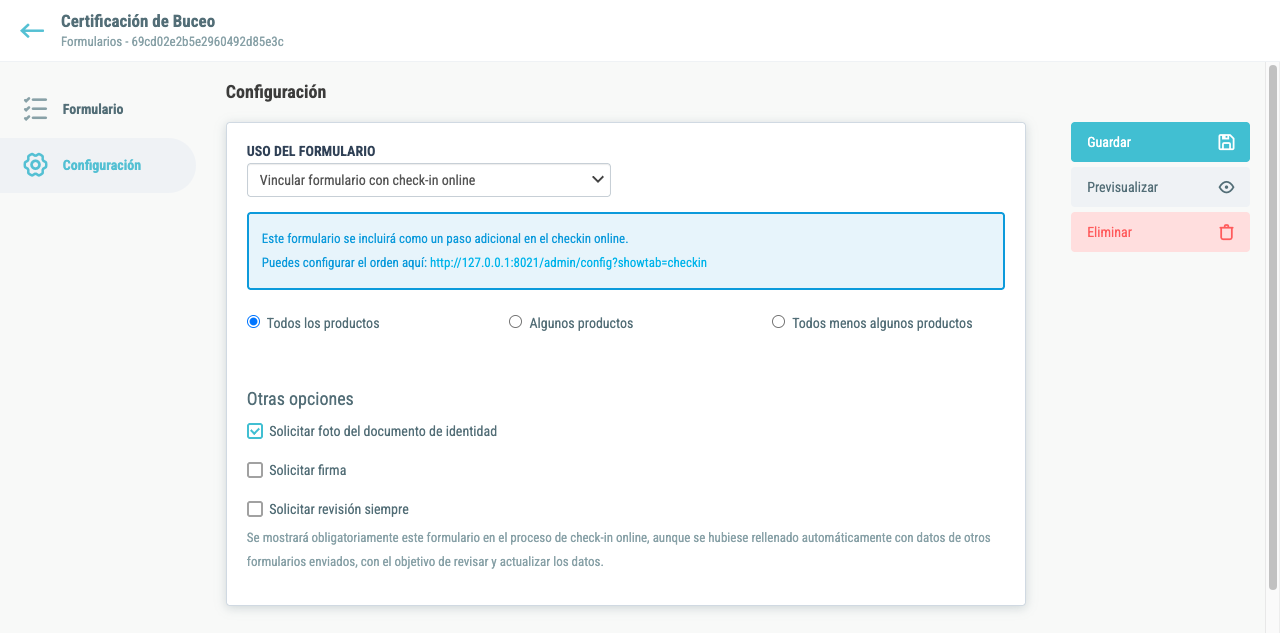1280x633 pixels.
Task: Click the Formulario checklist icon
Action: pos(36,109)
